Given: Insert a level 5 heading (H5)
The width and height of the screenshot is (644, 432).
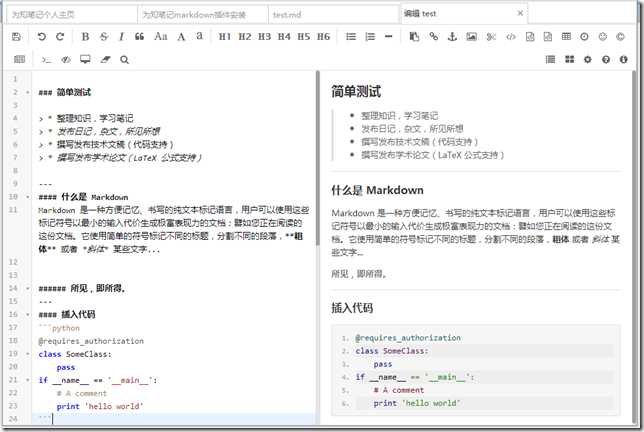Looking at the screenshot, I should pyautogui.click(x=304, y=37).
